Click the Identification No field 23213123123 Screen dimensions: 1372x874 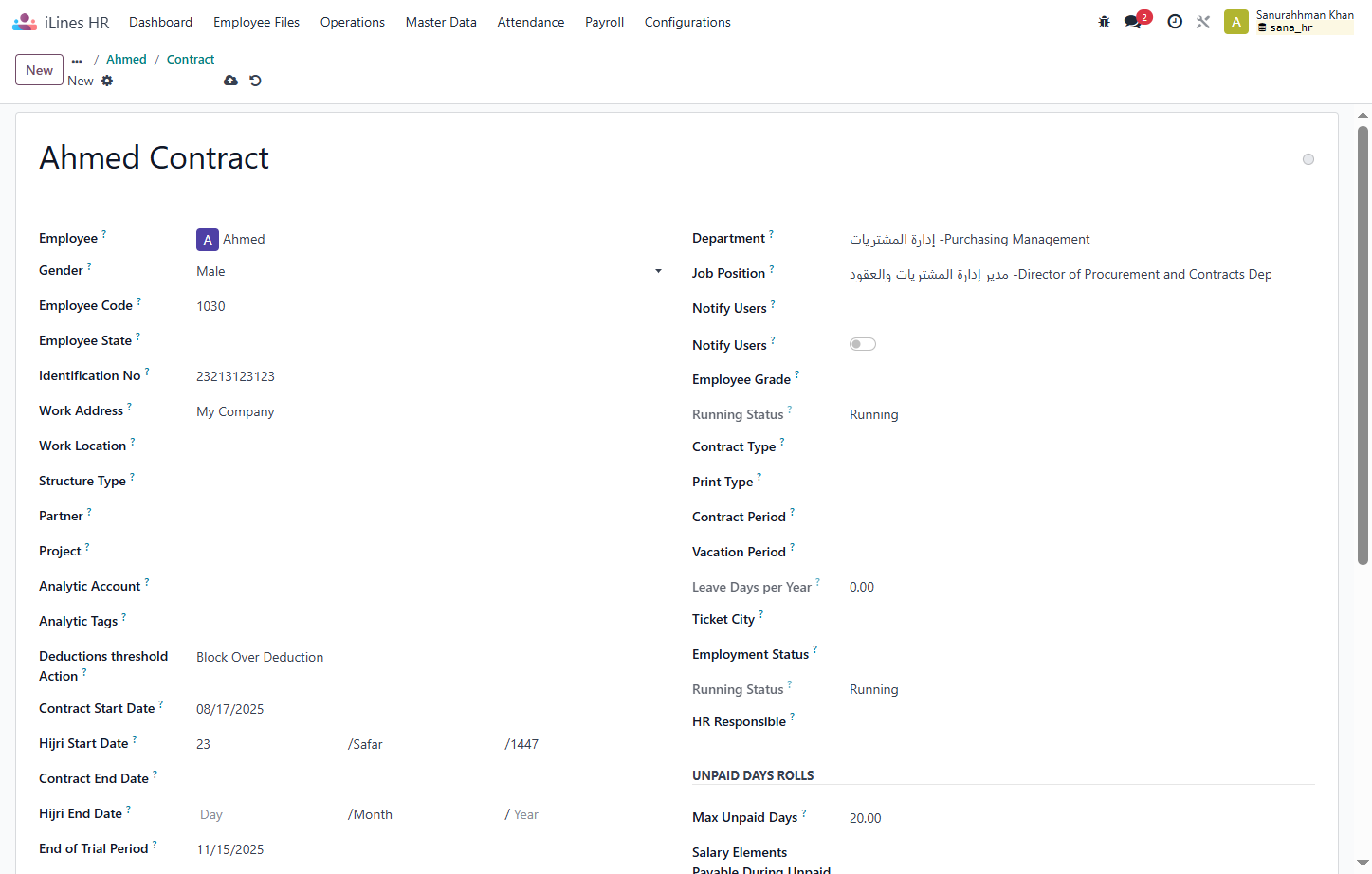(x=429, y=376)
